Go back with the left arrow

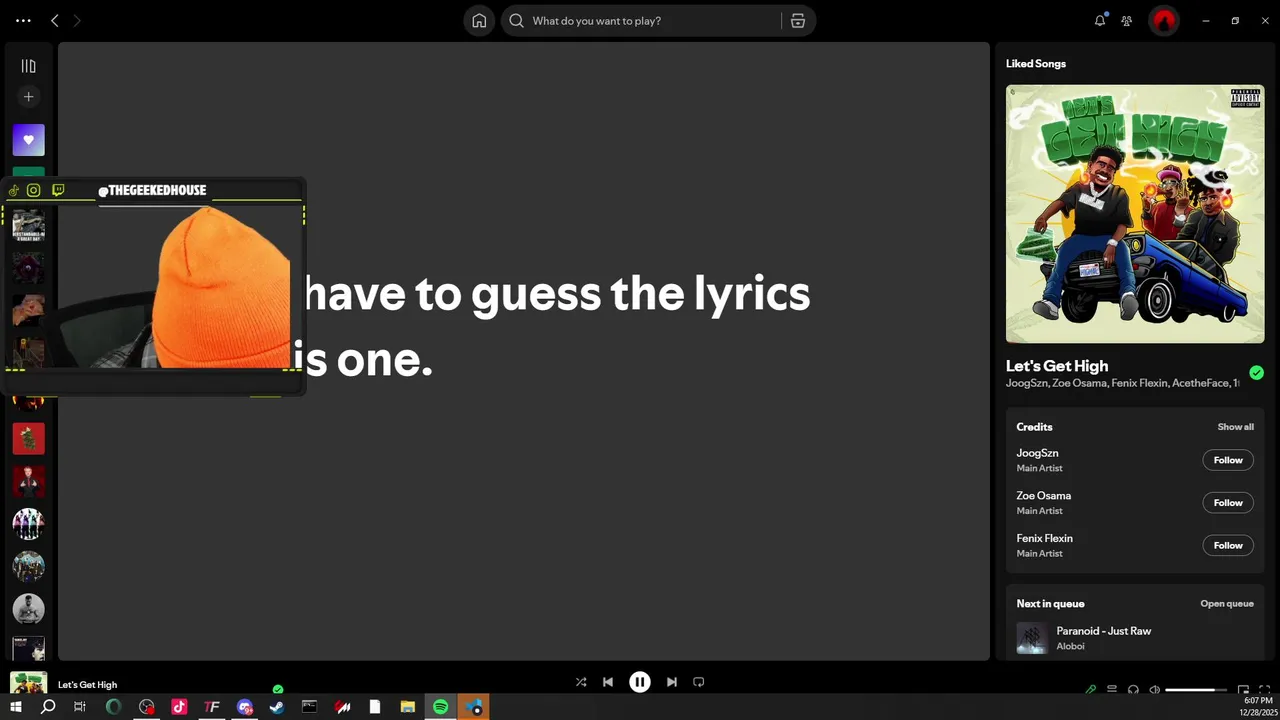point(55,20)
